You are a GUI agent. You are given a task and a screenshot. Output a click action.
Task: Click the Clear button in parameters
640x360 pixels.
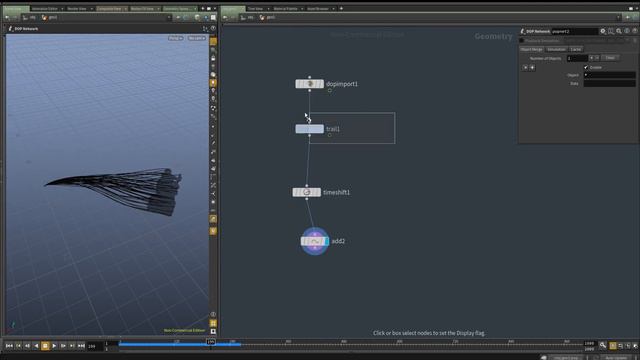pyautogui.click(x=610, y=58)
